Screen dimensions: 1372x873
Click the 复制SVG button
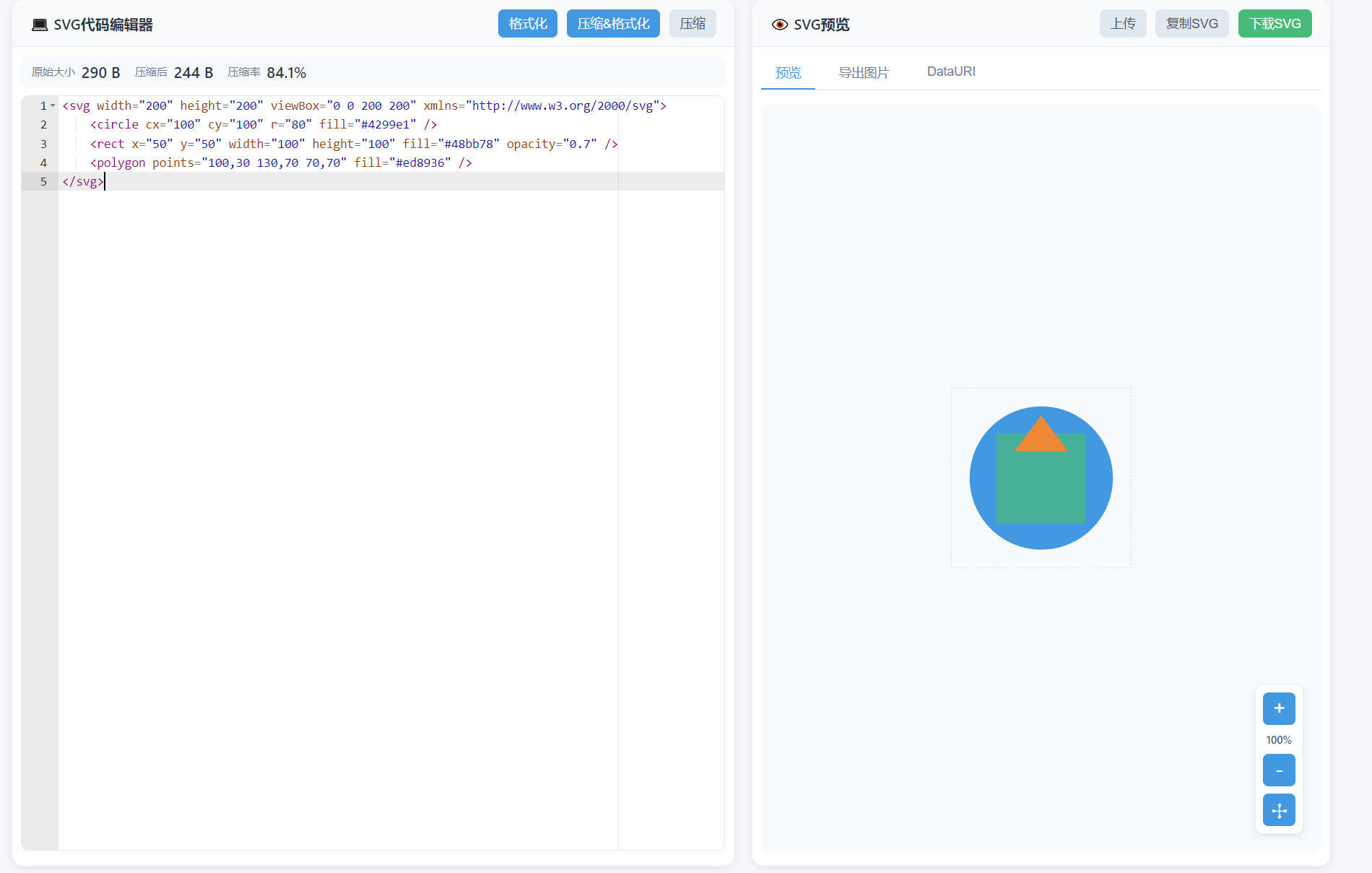(x=1191, y=23)
